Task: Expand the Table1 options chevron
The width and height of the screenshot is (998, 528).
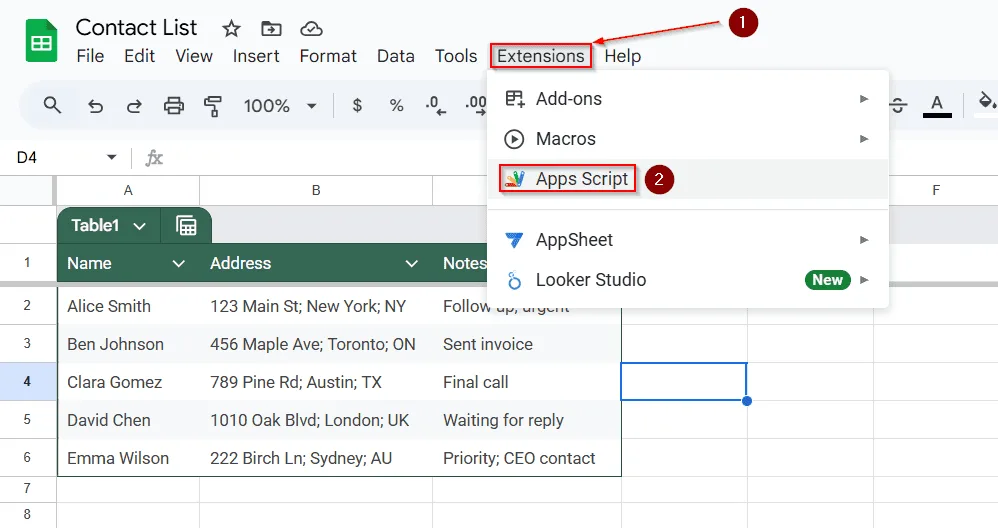Action: coord(140,226)
